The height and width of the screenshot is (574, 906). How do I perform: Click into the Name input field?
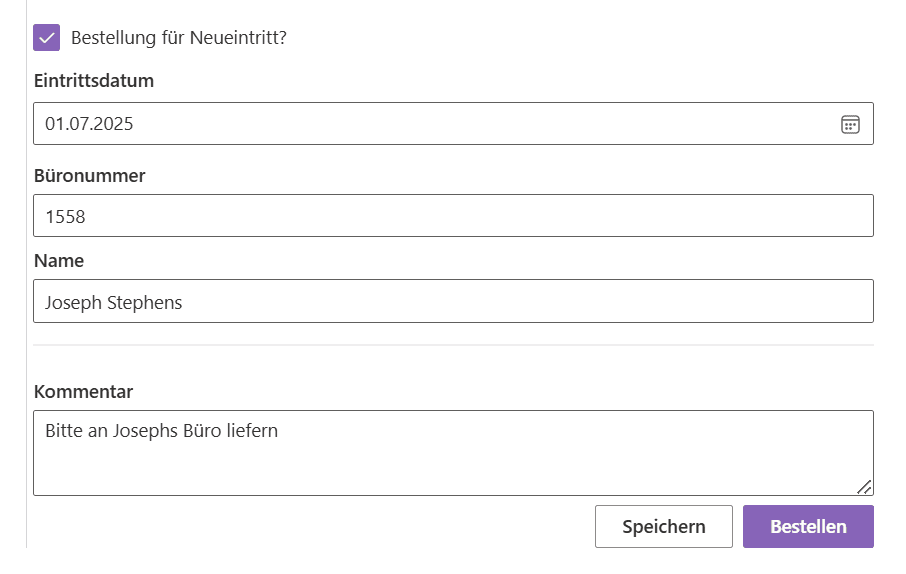pos(453,301)
